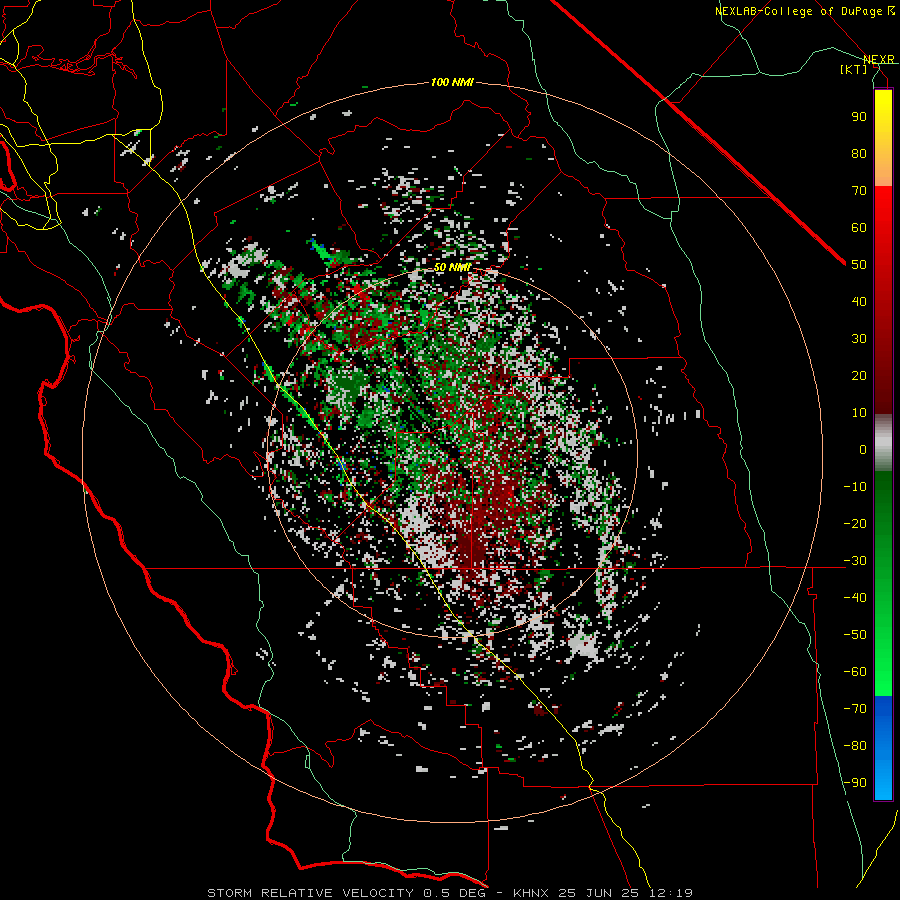This screenshot has width=900, height=900.
Task: Click the NEXLAB-College of DuPage title text
Action: click(x=805, y=11)
